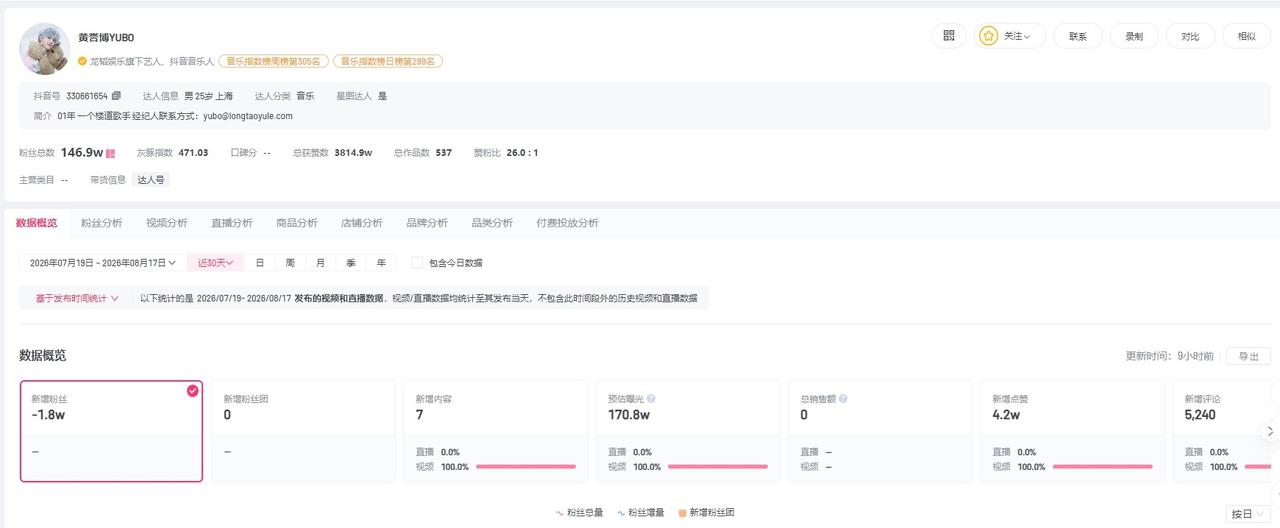Switch to 品牌分析 tab
This screenshot has width=1280, height=528.
pyautogui.click(x=427, y=223)
